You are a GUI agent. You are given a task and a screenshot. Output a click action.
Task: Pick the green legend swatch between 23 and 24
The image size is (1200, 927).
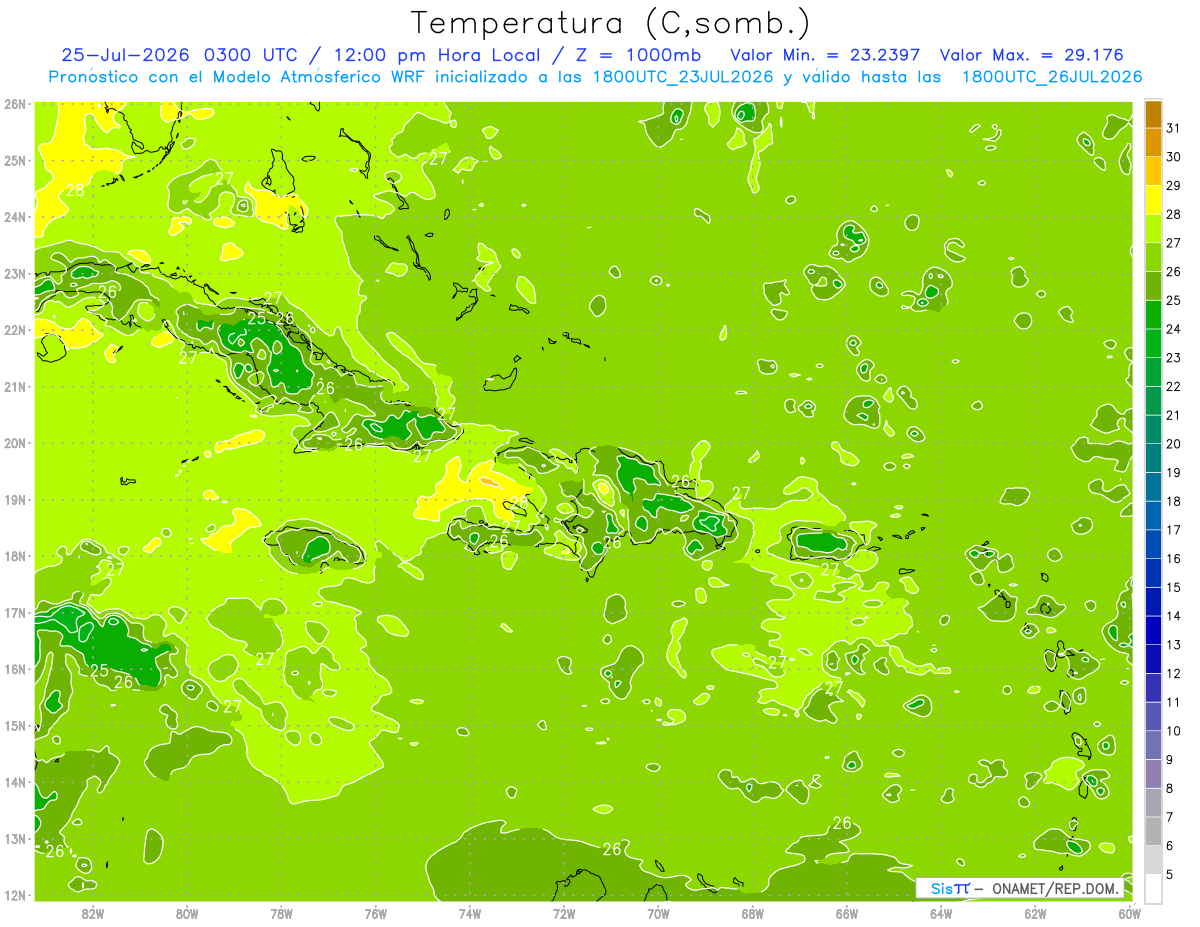point(1153,343)
